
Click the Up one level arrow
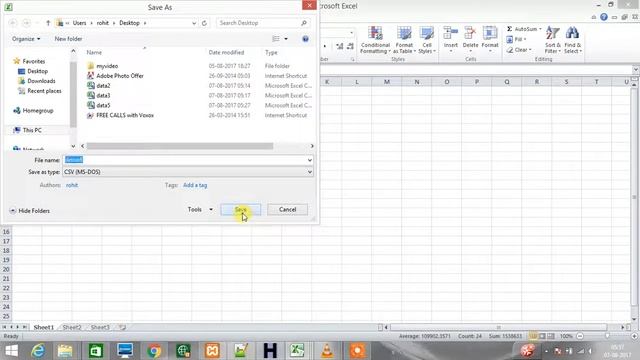pyautogui.click(x=48, y=23)
